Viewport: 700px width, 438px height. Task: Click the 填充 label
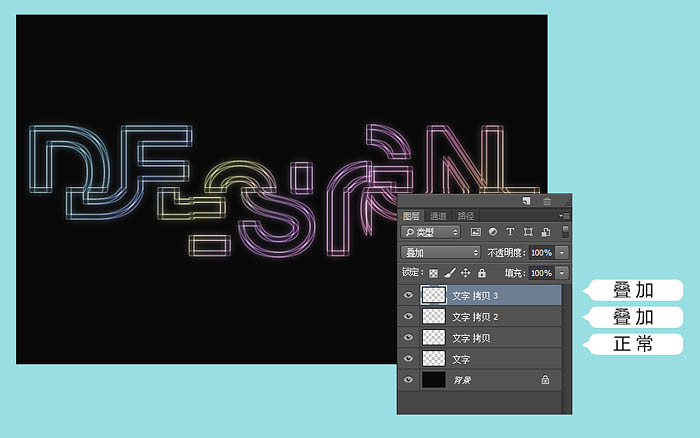click(515, 273)
